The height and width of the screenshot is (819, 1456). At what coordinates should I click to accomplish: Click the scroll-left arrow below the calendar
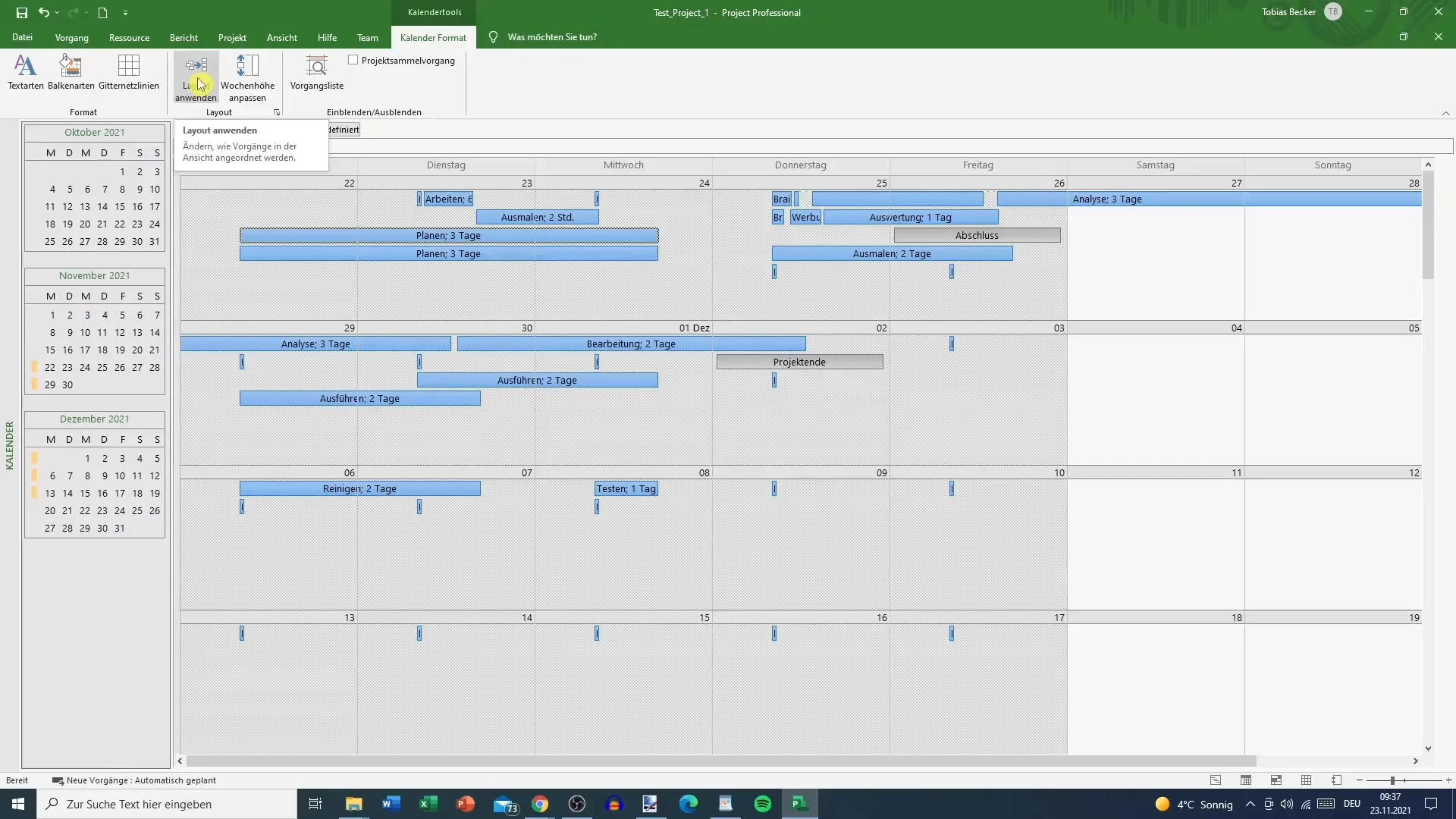coord(180,761)
